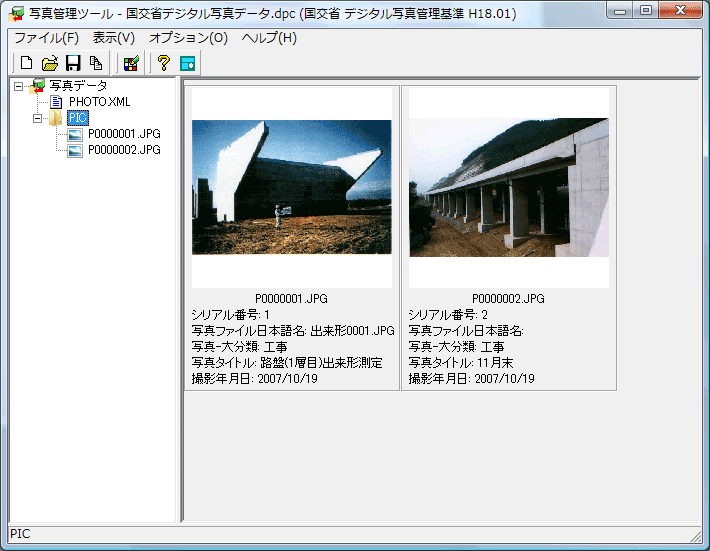
Task: Click the teal window layout toolbar icon
Action: (187, 63)
